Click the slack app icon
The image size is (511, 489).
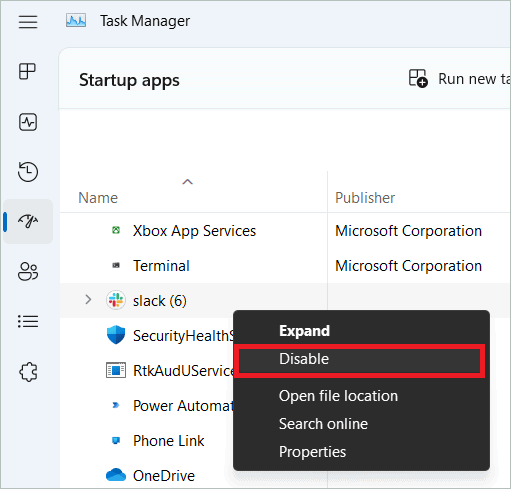[116, 300]
